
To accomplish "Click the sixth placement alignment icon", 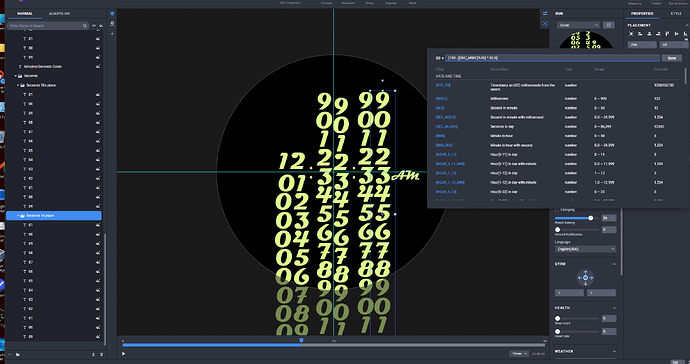I will tap(677, 34).
